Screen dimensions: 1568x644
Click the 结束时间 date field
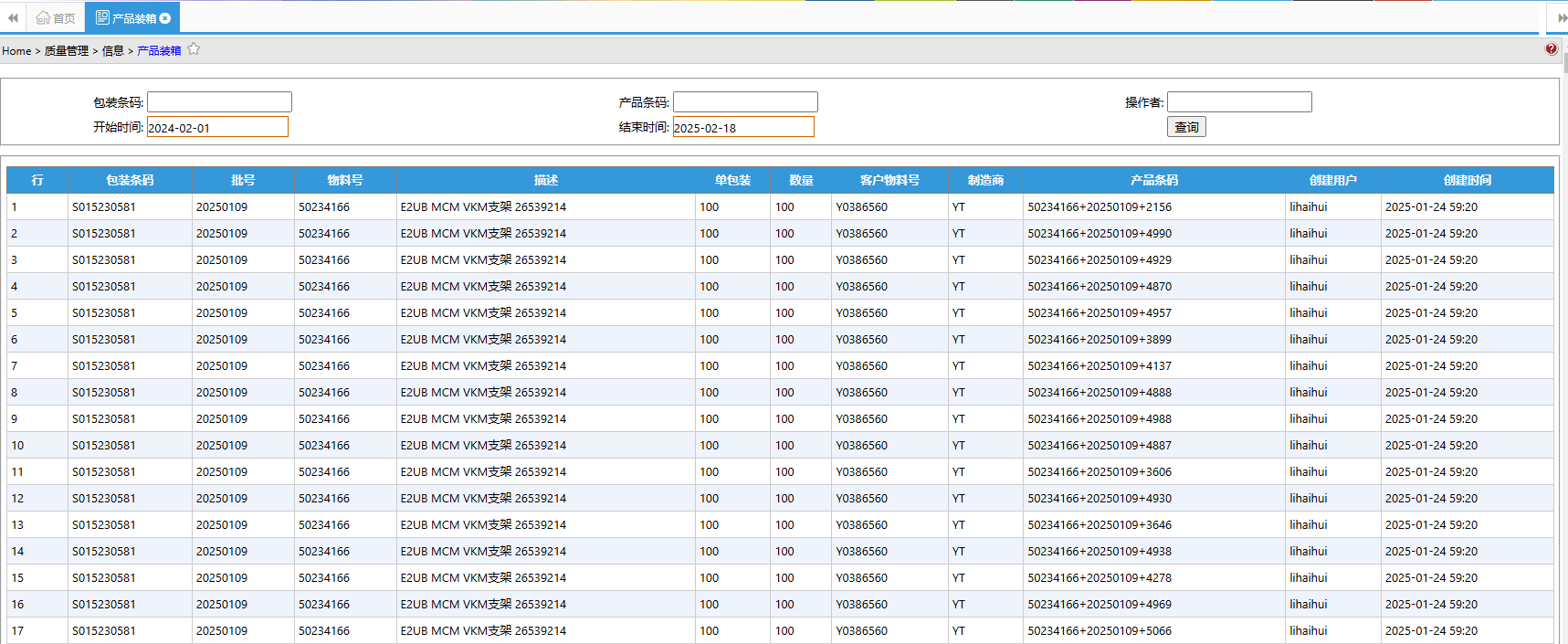[743, 127]
